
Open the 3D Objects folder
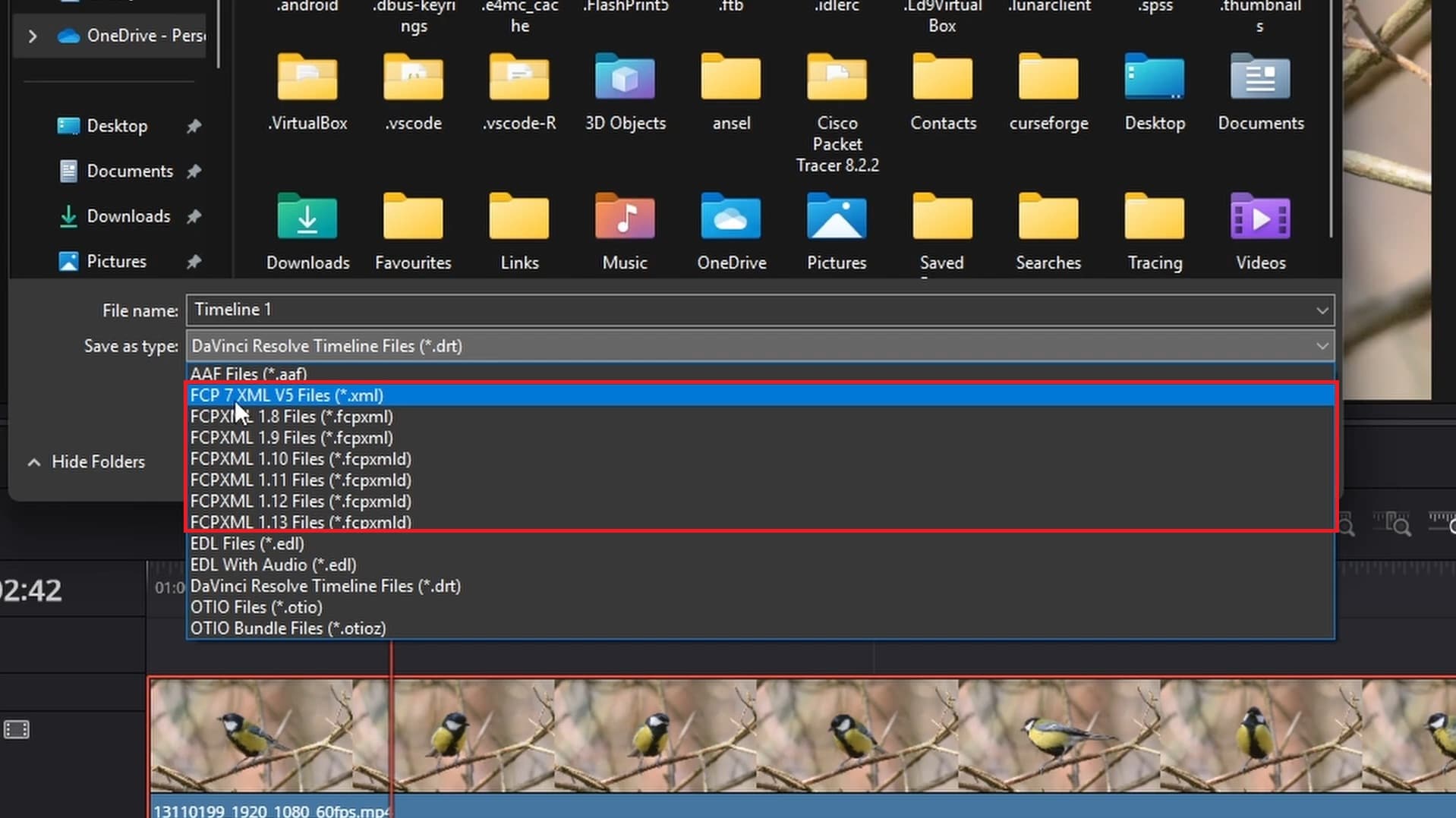[x=625, y=93]
